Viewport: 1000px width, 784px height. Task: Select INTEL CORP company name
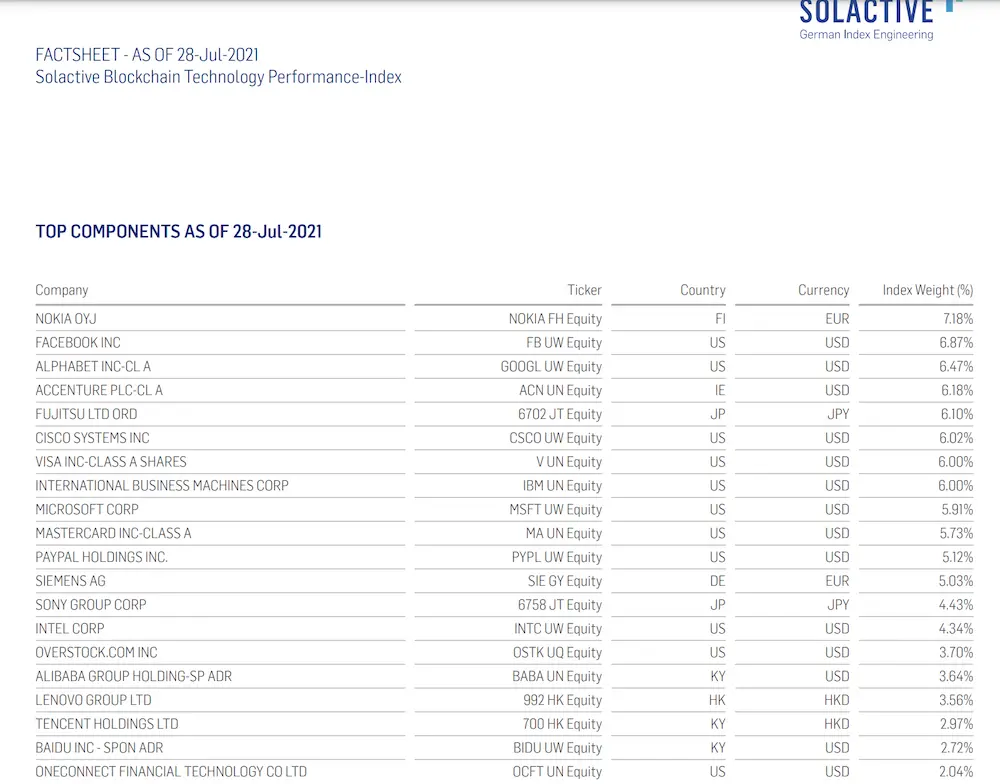70,628
